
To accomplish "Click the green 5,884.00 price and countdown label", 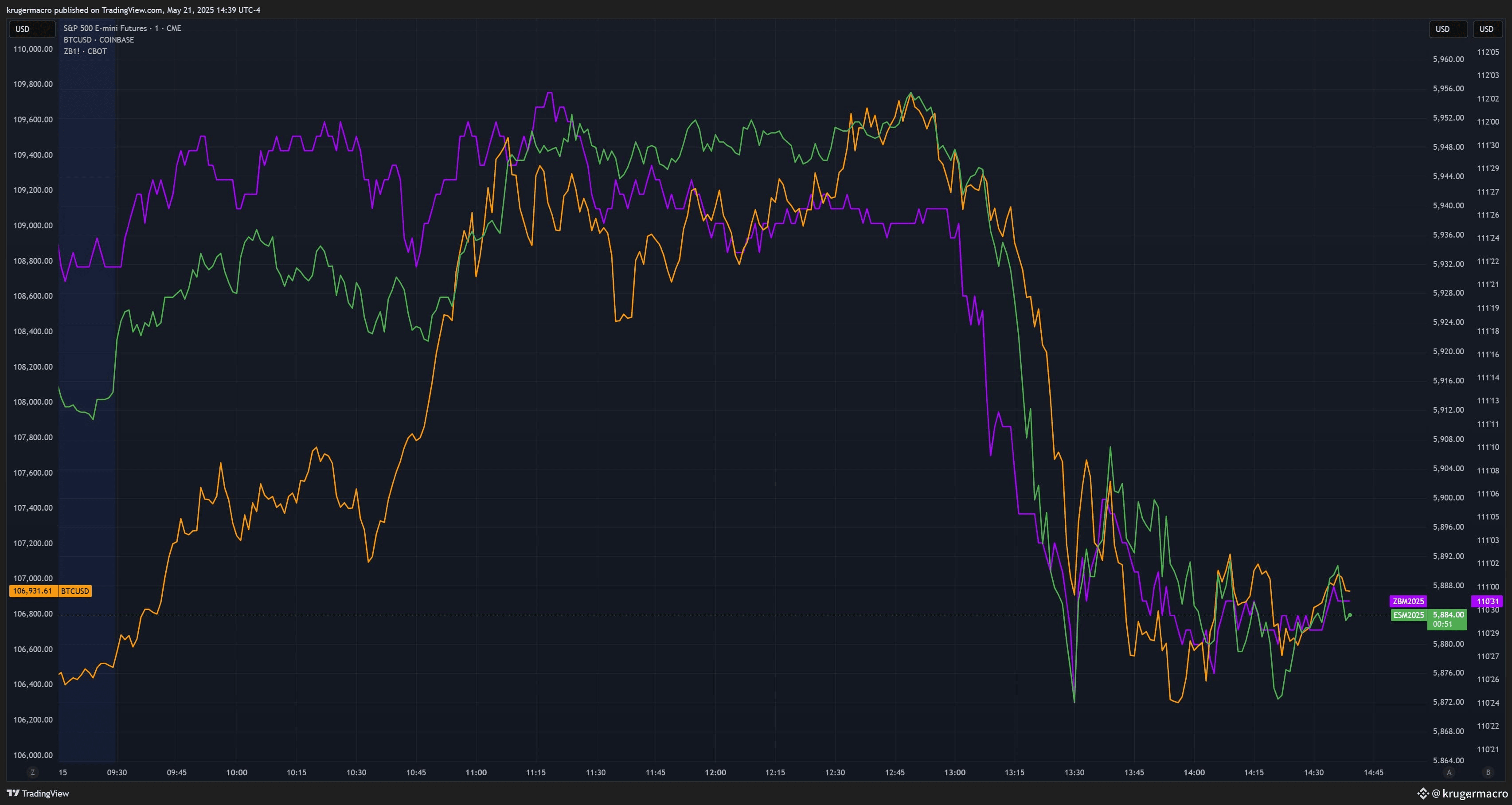I will 1447,619.
